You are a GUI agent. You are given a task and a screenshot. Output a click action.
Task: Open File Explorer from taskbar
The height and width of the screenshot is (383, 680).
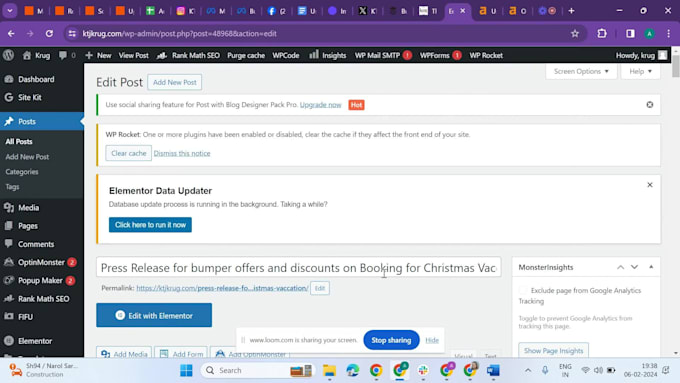pos(329,370)
